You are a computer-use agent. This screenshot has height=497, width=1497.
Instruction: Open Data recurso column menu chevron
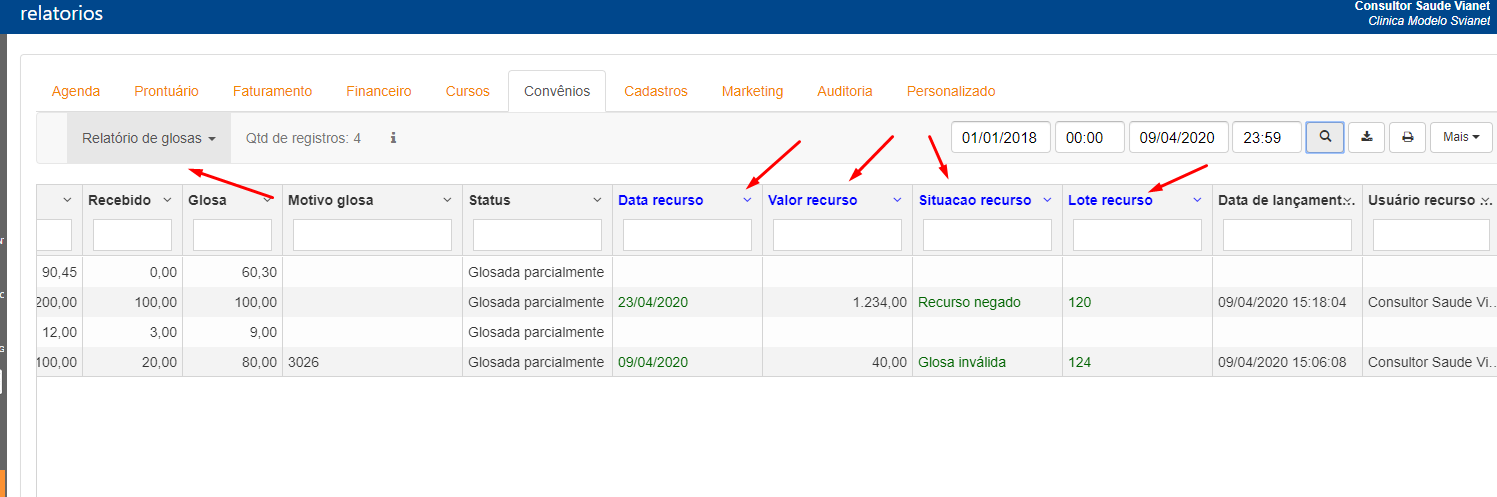click(x=747, y=200)
